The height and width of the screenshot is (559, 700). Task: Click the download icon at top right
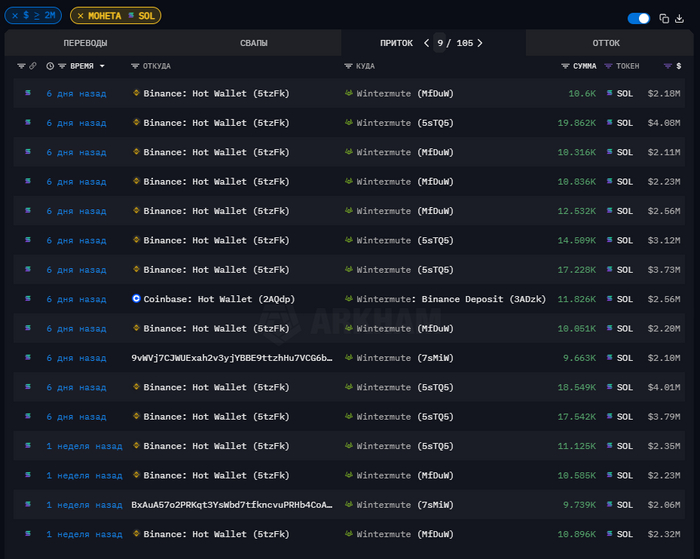pyautogui.click(x=679, y=18)
